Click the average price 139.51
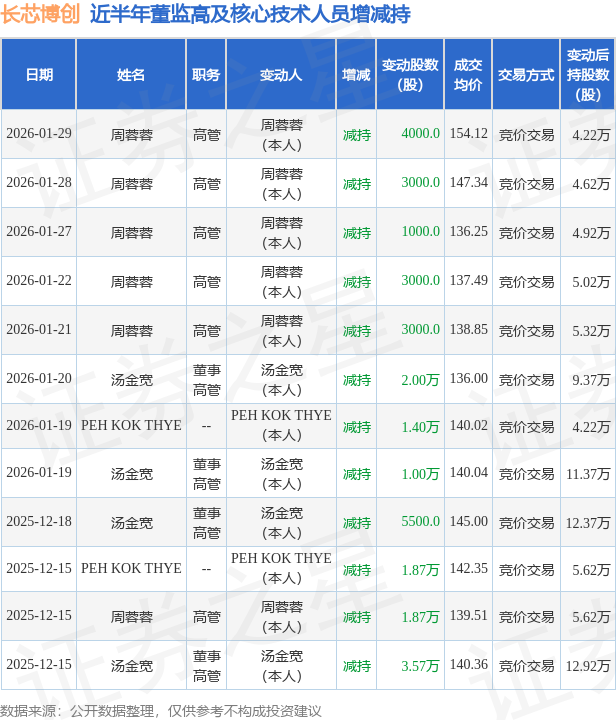The height and width of the screenshot is (720, 616). (x=468, y=616)
